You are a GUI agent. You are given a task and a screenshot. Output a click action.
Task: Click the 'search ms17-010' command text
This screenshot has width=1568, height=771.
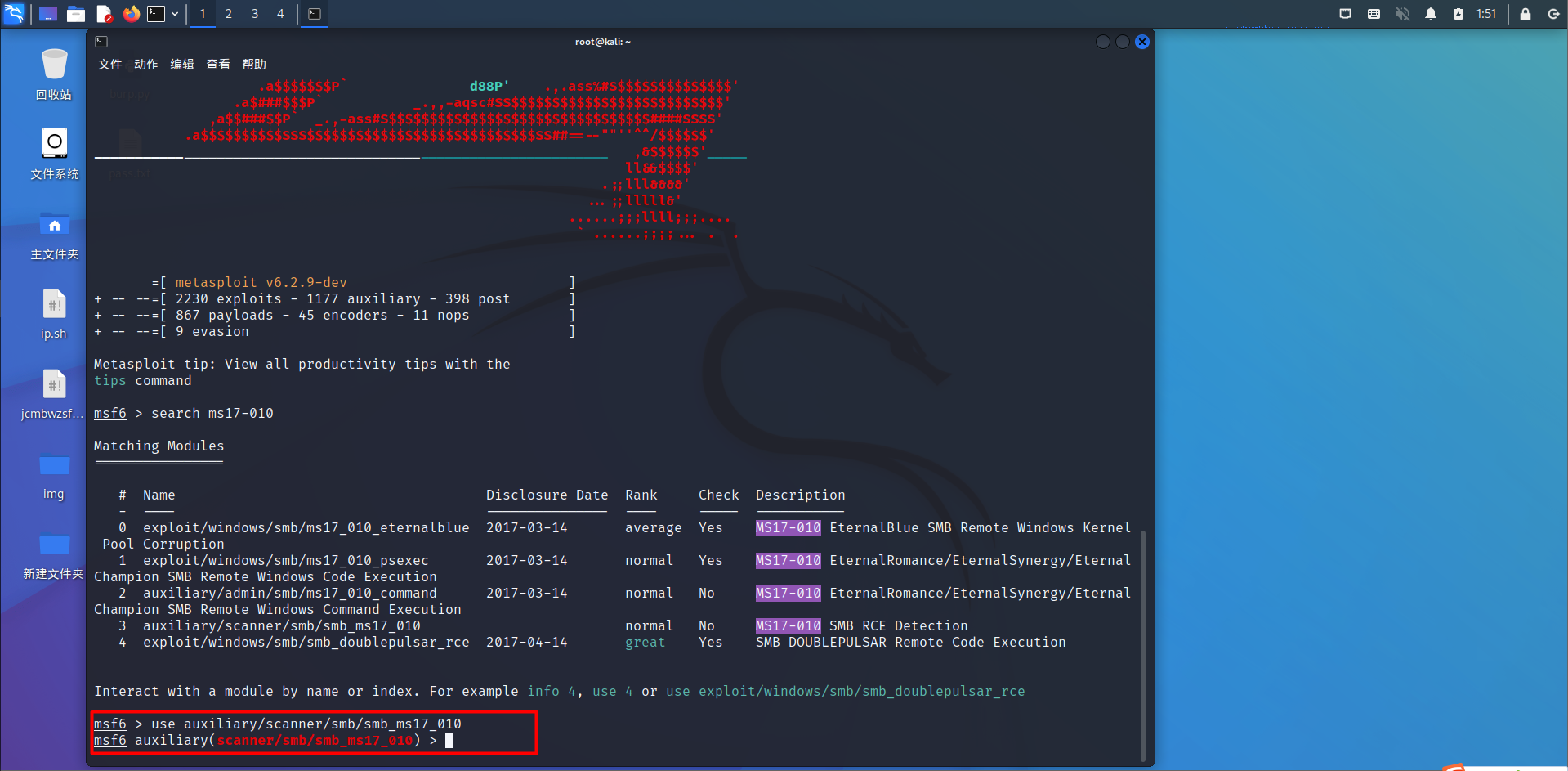pos(212,414)
